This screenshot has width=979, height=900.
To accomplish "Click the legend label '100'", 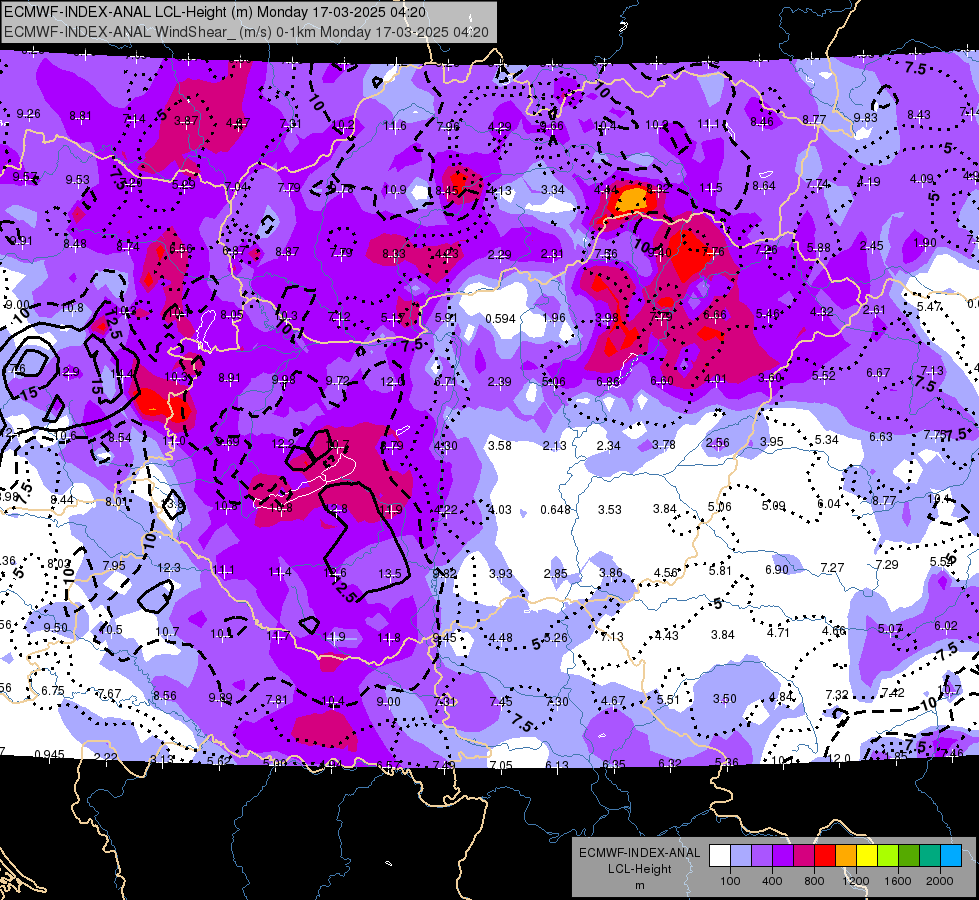I will pyautogui.click(x=730, y=881).
